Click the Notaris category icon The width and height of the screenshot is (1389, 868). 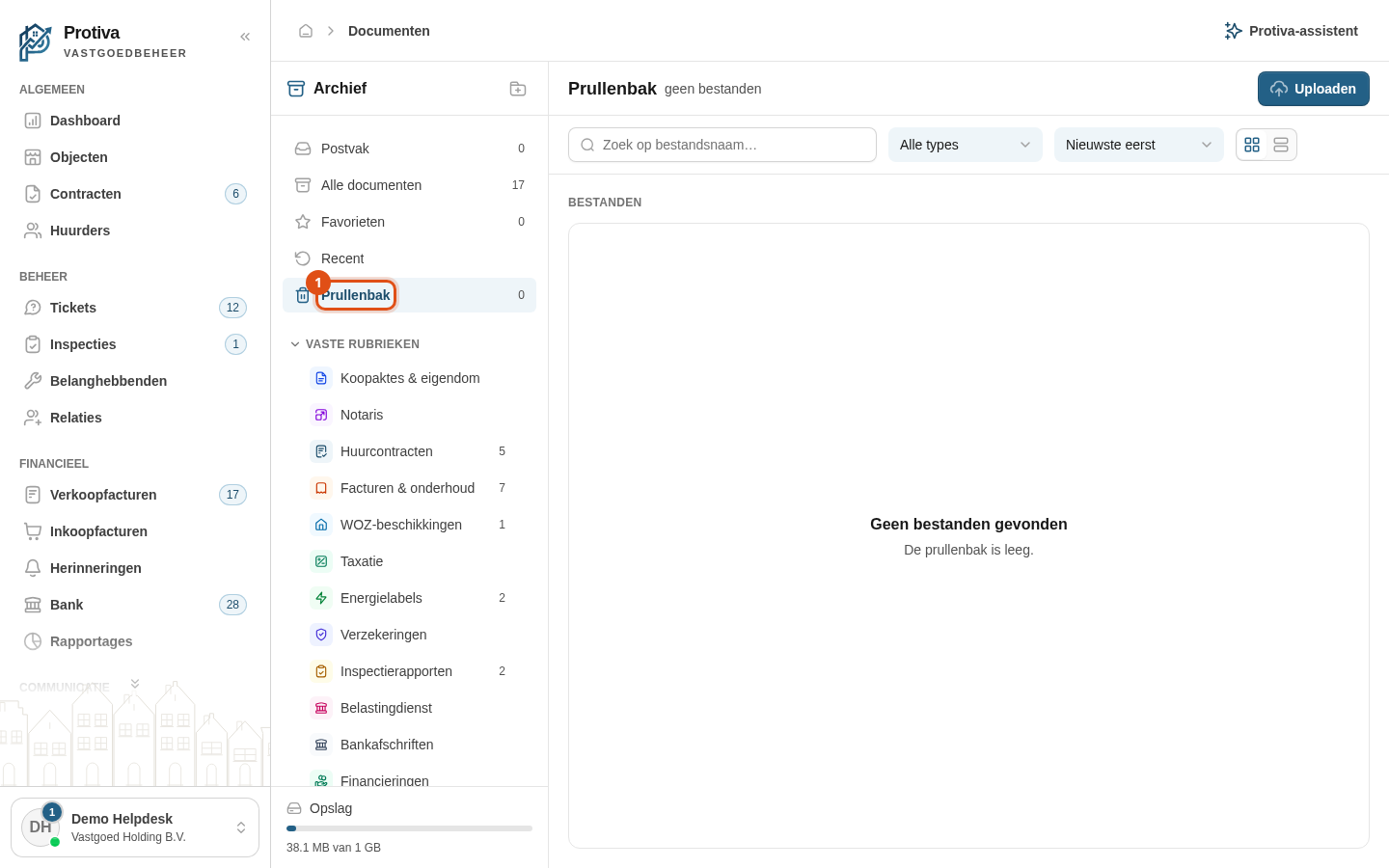(x=321, y=415)
